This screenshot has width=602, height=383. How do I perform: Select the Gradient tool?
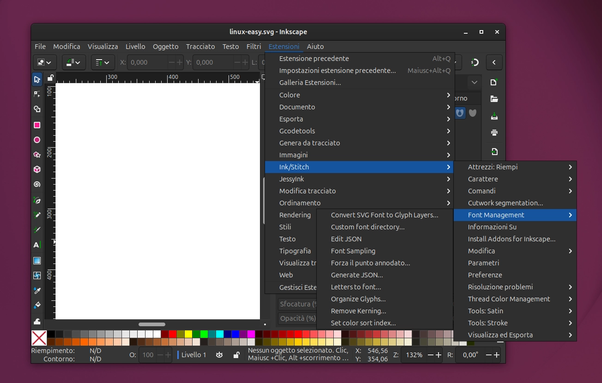point(37,261)
